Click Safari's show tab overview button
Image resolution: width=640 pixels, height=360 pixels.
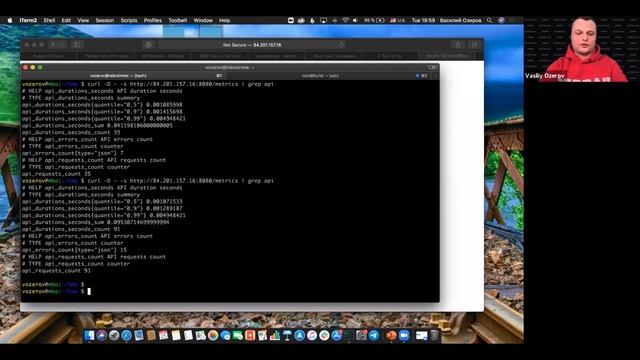click(474, 45)
